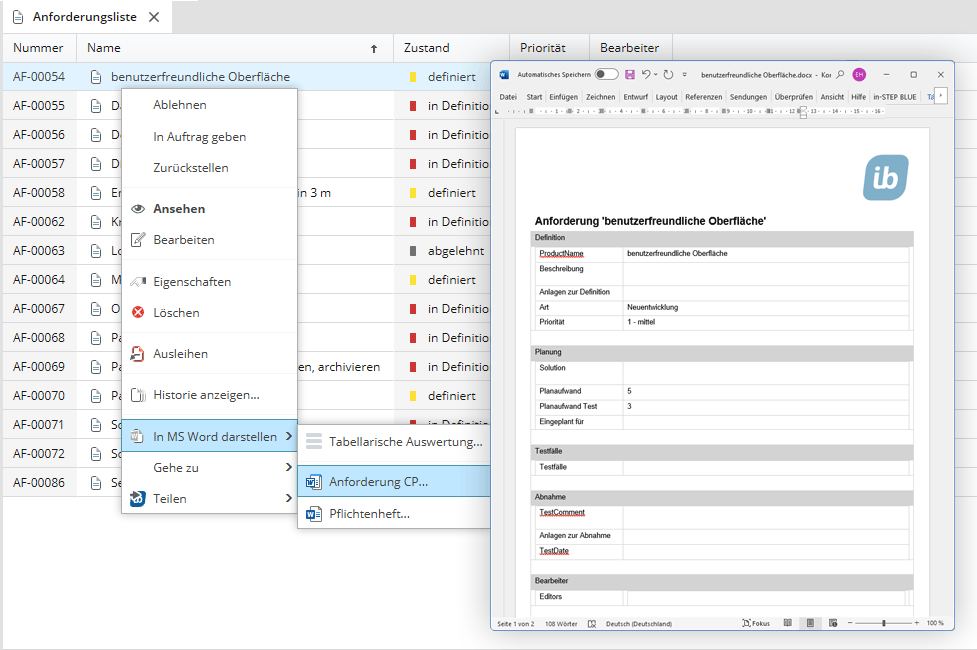Viewport: 977px width, 650px height.
Task: Expand the Teilen submenu
Action: (x=209, y=498)
